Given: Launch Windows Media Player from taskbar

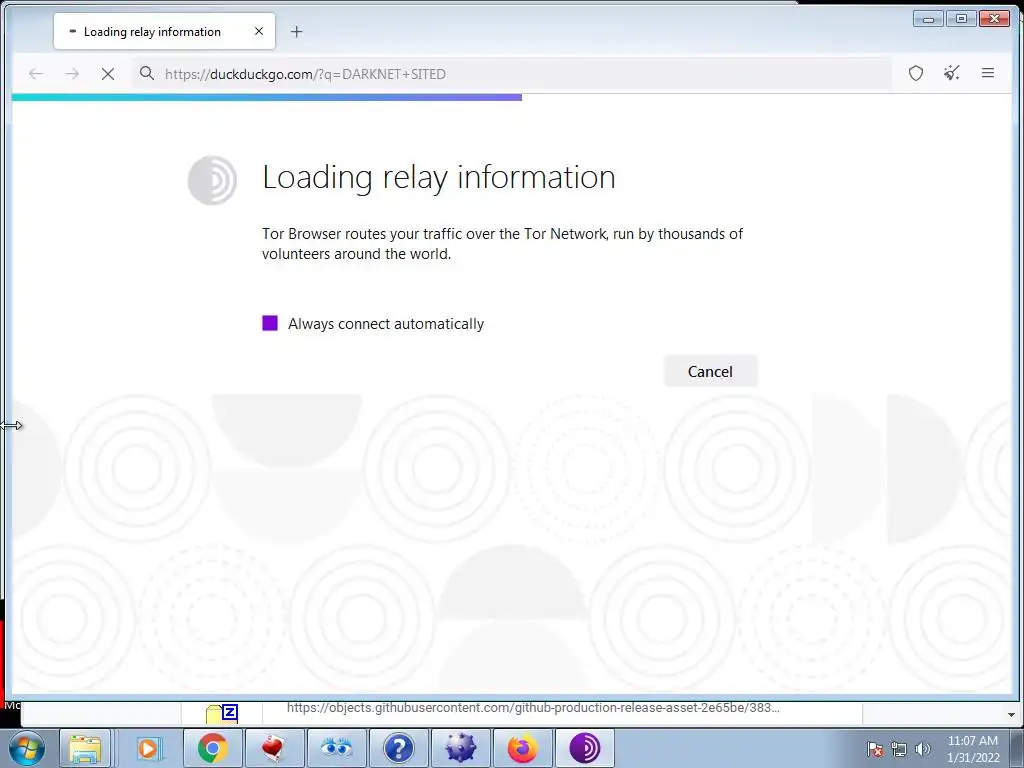Looking at the screenshot, I should pos(150,748).
